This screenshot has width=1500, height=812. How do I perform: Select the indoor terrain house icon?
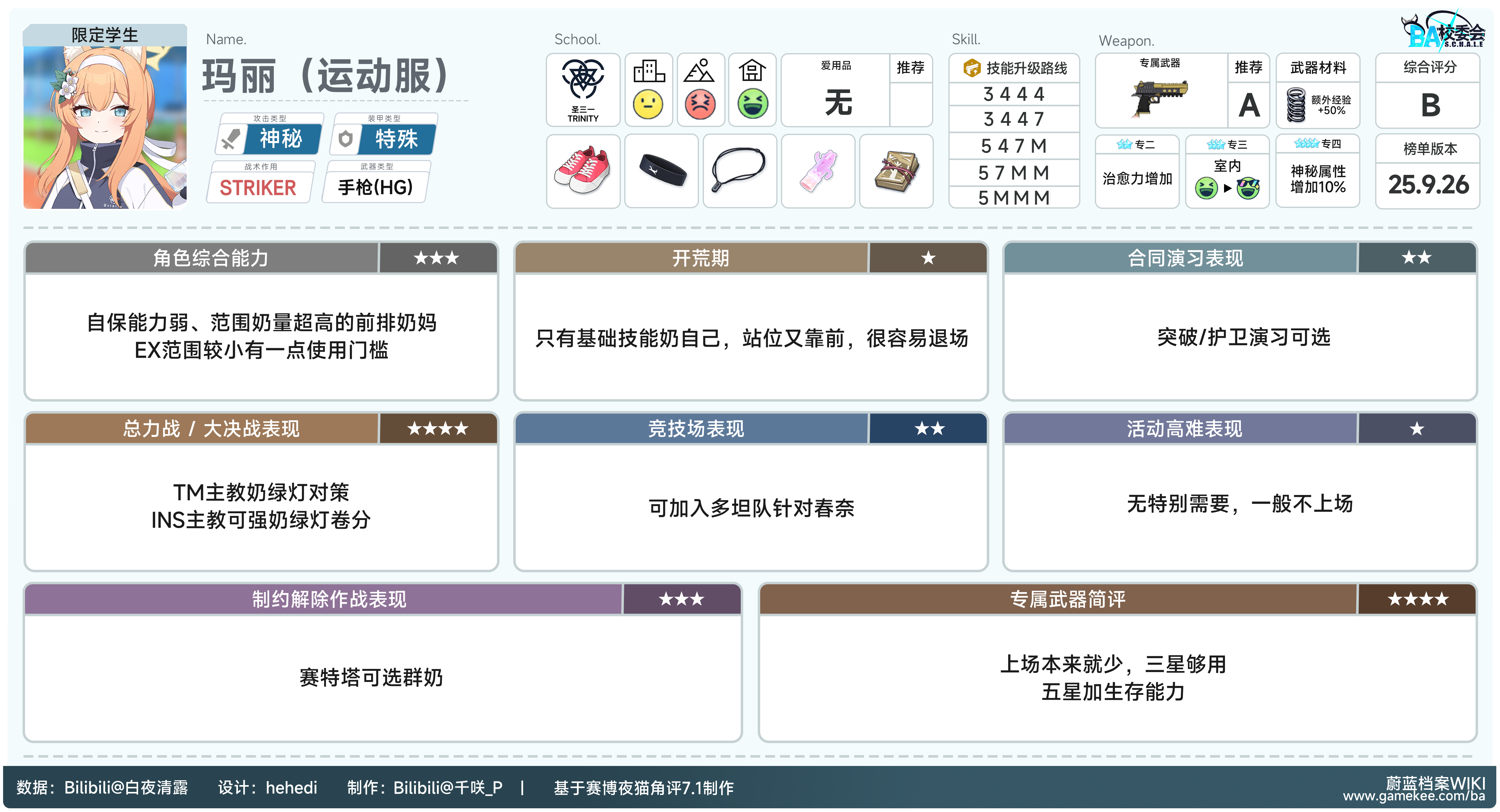[752, 71]
